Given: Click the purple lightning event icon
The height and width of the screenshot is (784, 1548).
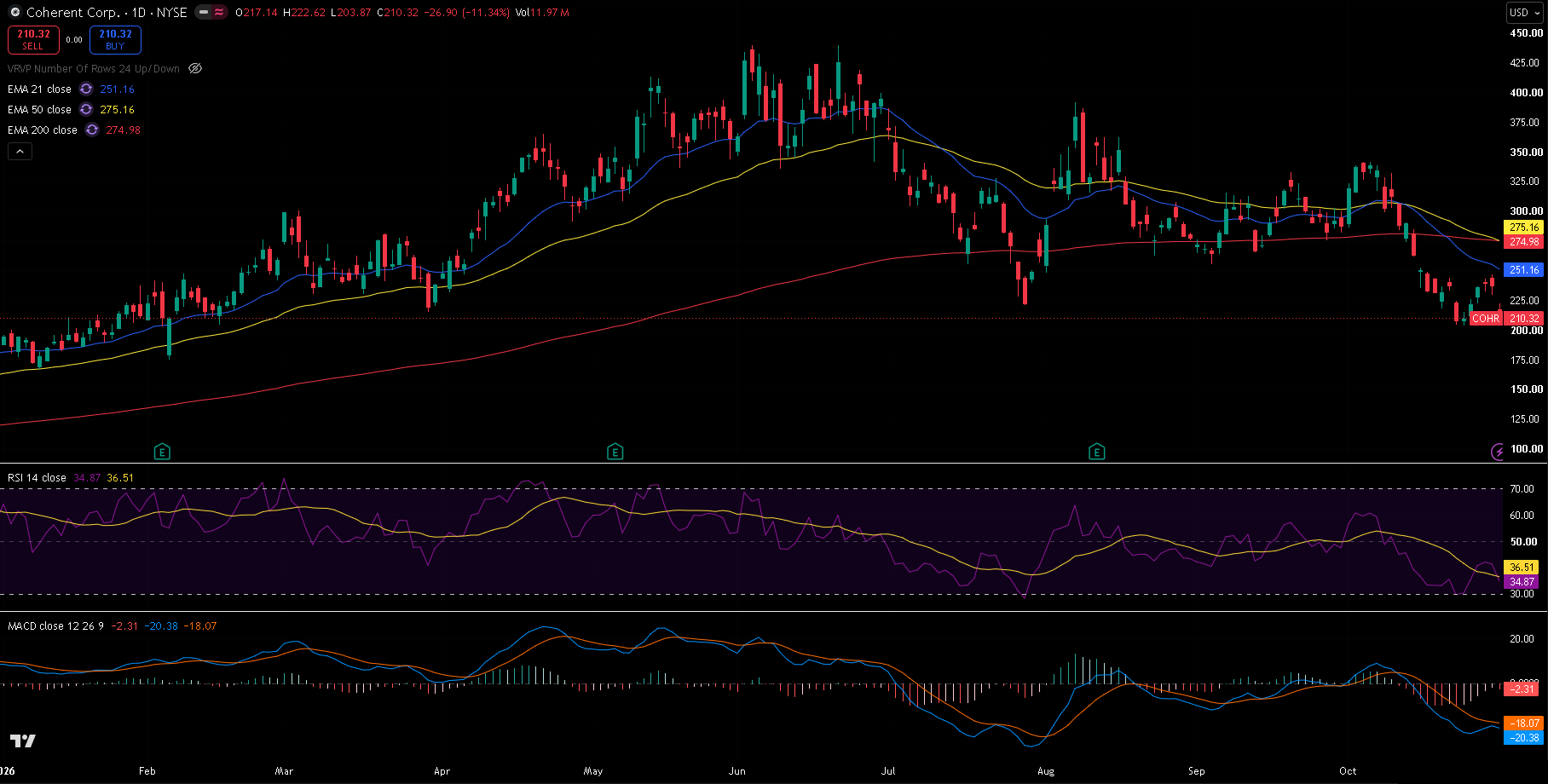Looking at the screenshot, I should click(x=1498, y=452).
